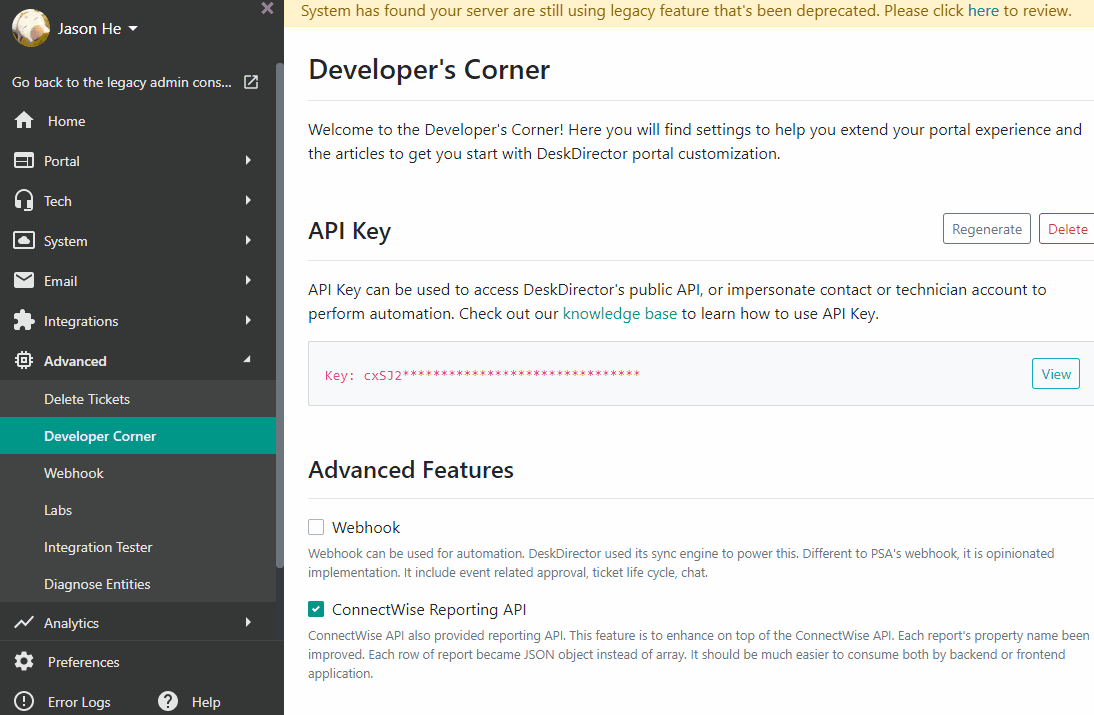Expand the Tech menu arrow
1094x715 pixels.
[x=248, y=200]
